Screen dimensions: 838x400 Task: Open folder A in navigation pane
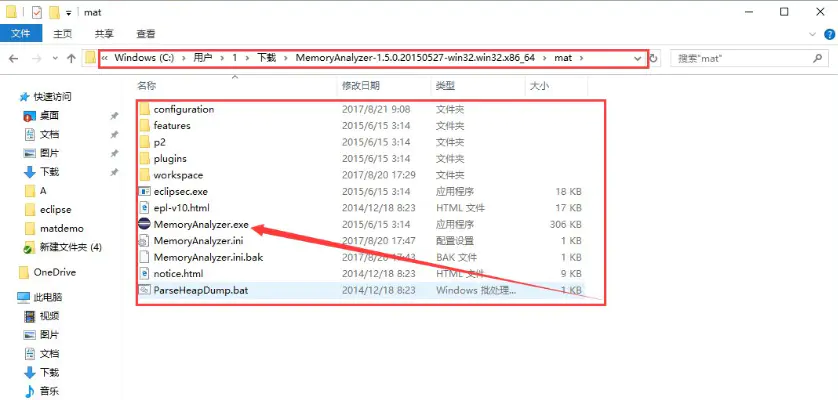[43, 191]
